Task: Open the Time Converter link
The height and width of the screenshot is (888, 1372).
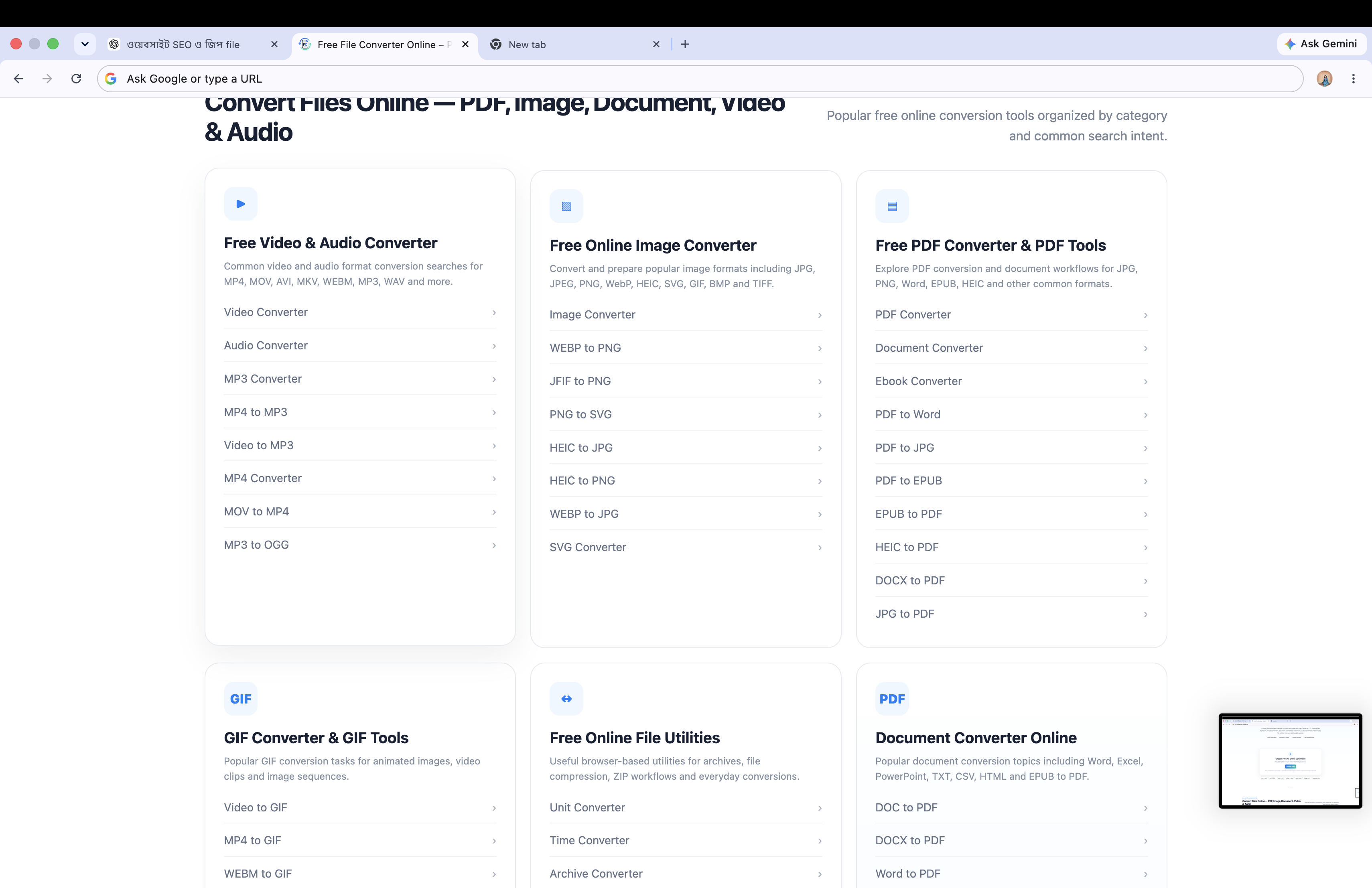Action: (x=686, y=841)
